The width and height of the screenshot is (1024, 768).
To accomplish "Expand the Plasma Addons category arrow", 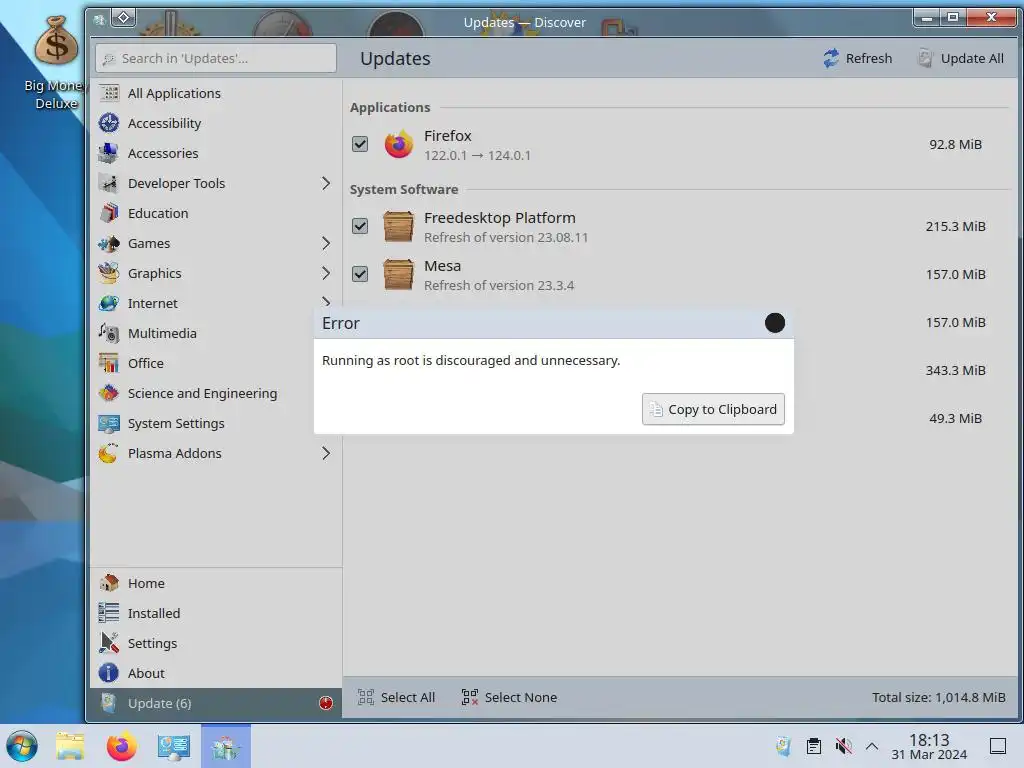I will tap(326, 453).
